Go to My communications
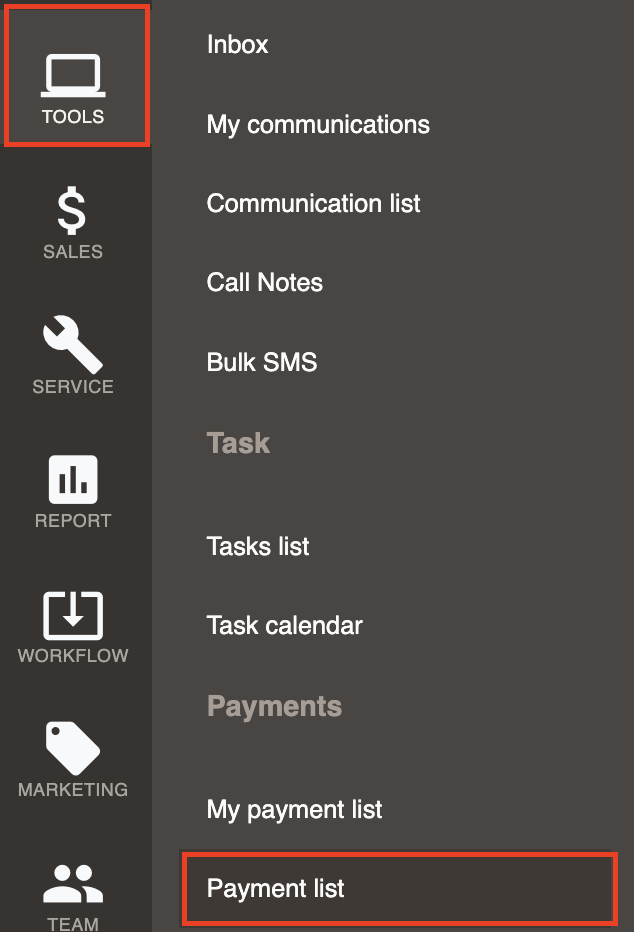 [x=318, y=125]
